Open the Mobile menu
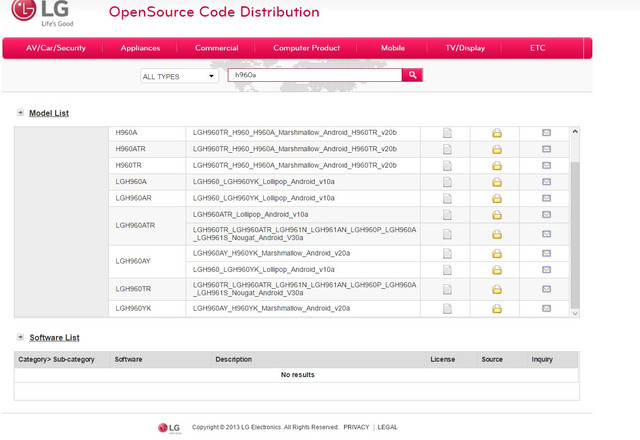The width and height of the screenshot is (640, 440). pos(393,48)
